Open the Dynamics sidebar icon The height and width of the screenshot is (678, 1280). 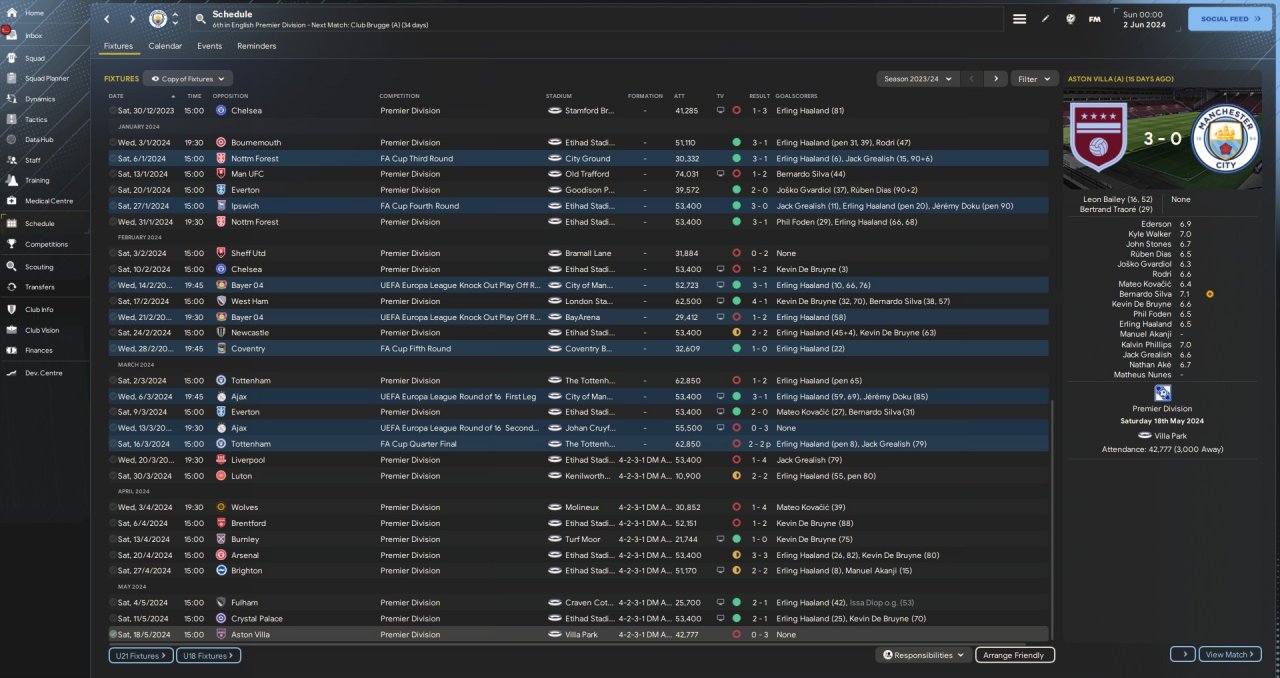pos(10,99)
